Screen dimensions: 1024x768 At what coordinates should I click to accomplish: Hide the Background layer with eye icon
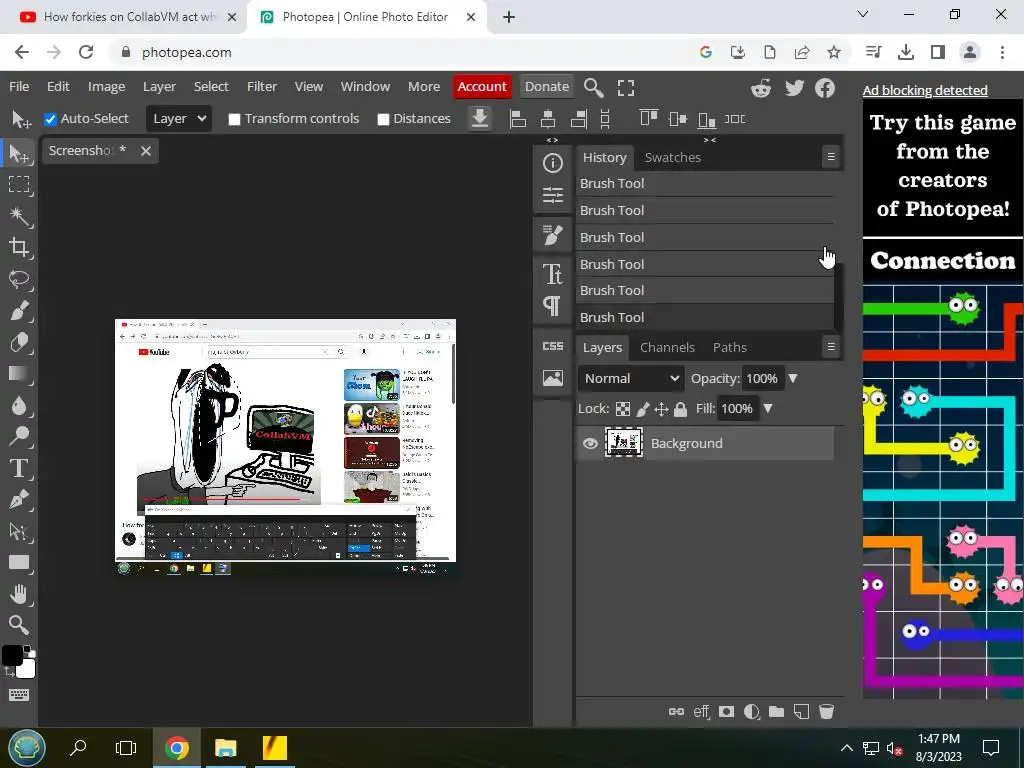[590, 443]
